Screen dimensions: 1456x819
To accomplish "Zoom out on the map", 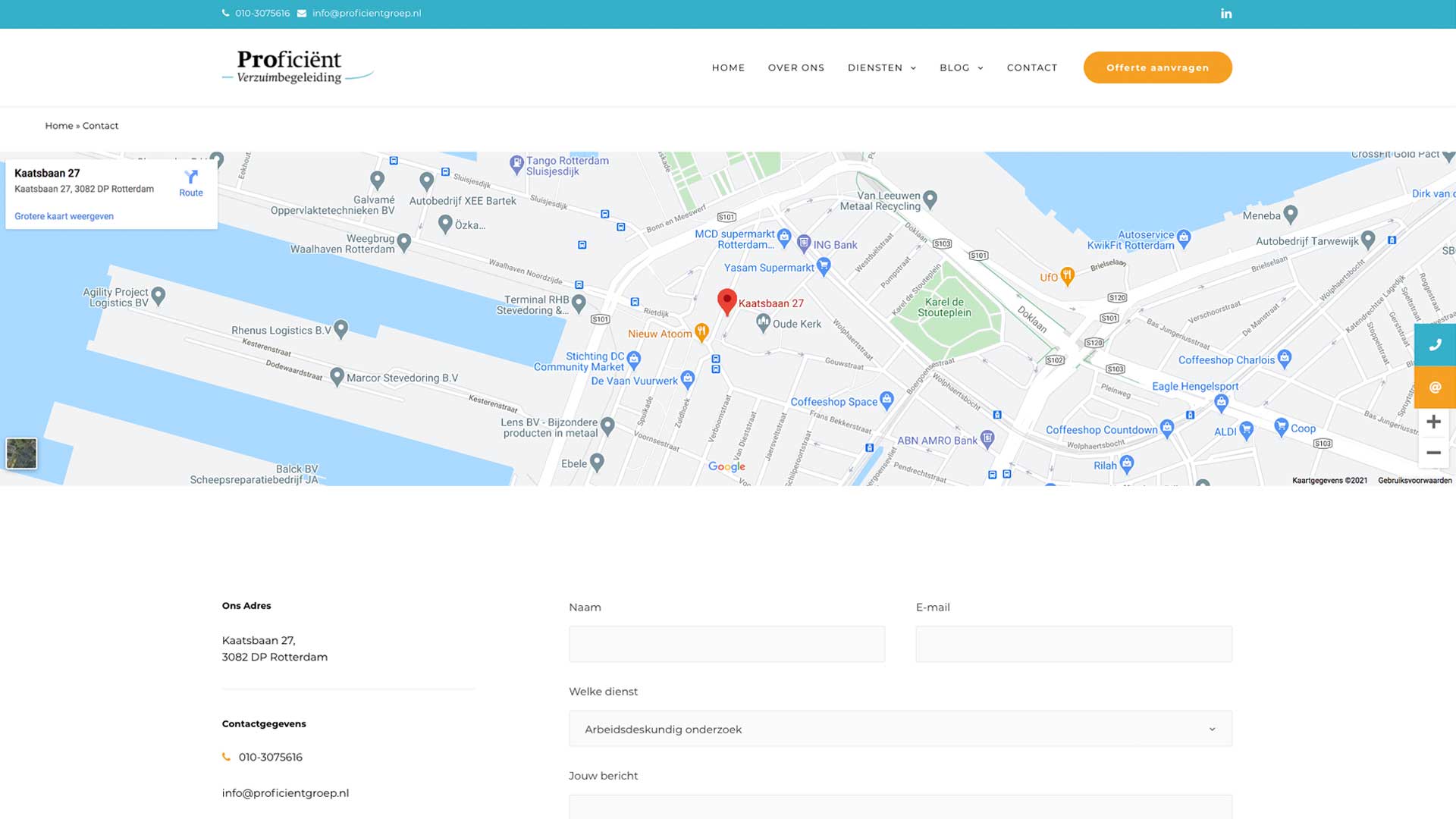I will pyautogui.click(x=1433, y=453).
